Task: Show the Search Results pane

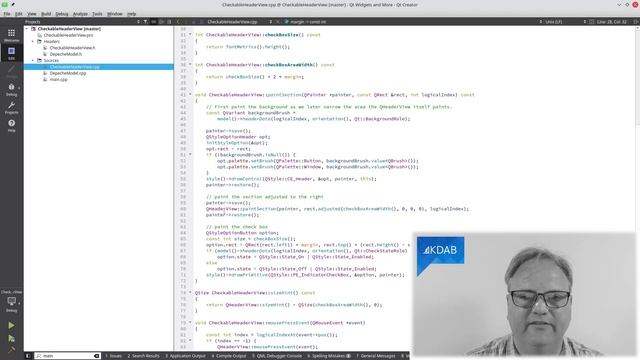Action: [143, 356]
